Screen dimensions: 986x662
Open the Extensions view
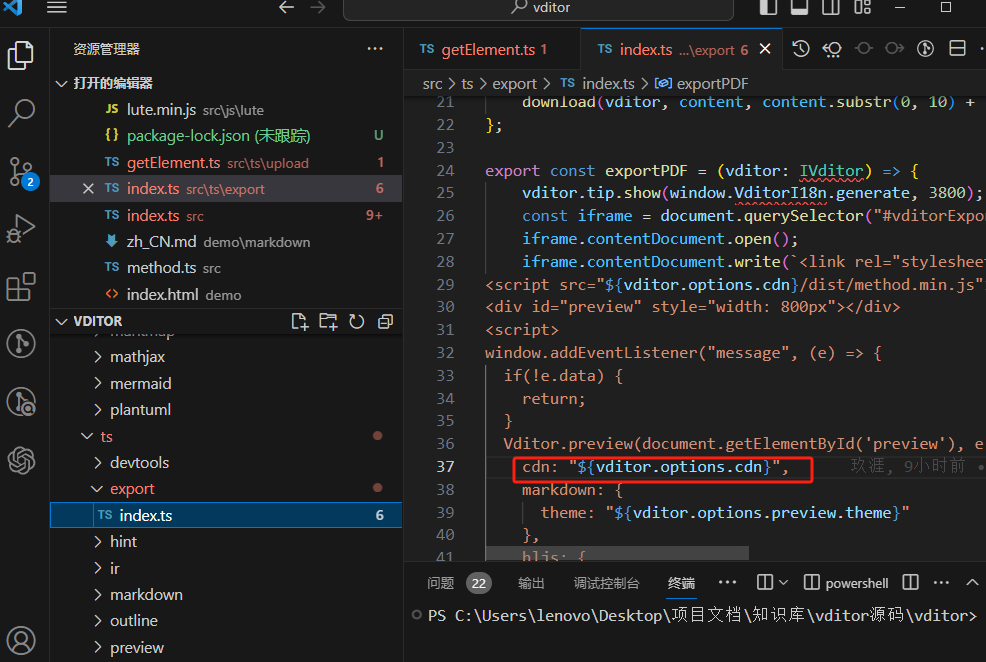(x=21, y=287)
